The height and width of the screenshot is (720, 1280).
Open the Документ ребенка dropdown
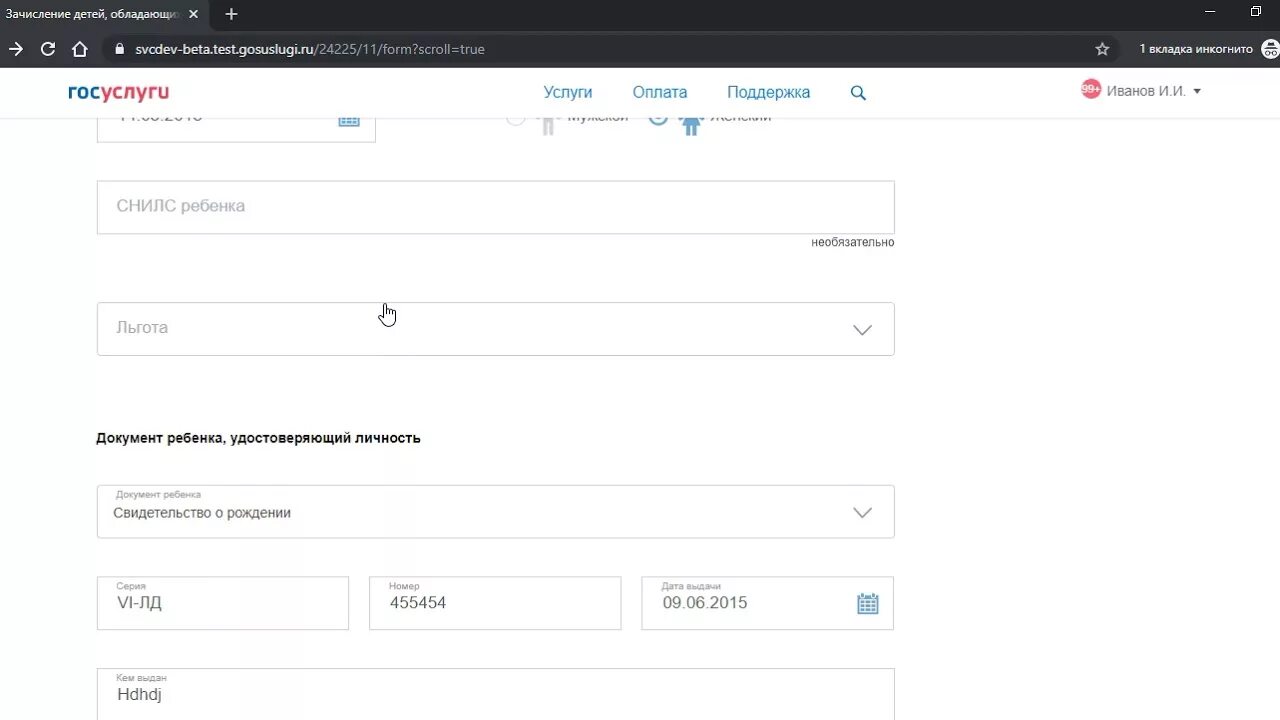pyautogui.click(x=495, y=511)
